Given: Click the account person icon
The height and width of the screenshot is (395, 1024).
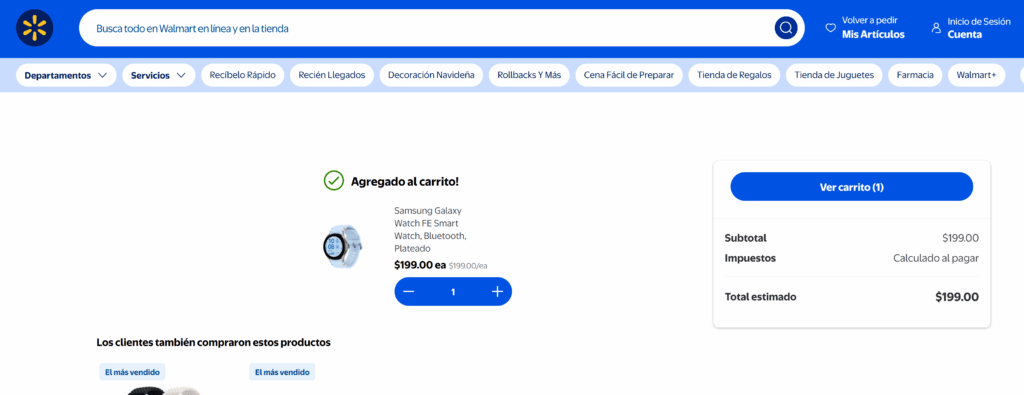Looking at the screenshot, I should (x=936, y=28).
